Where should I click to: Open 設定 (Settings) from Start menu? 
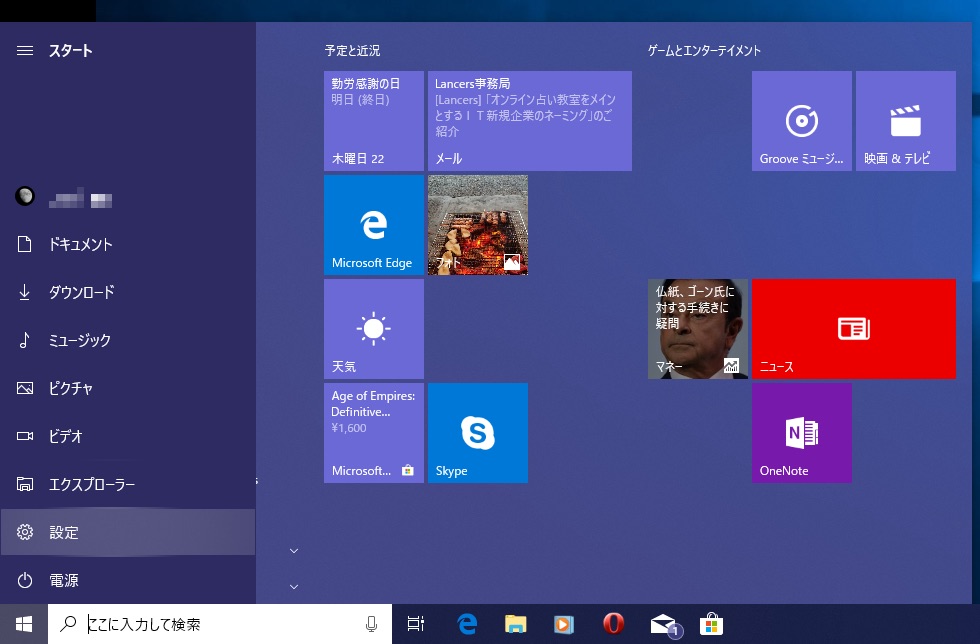click(128, 532)
